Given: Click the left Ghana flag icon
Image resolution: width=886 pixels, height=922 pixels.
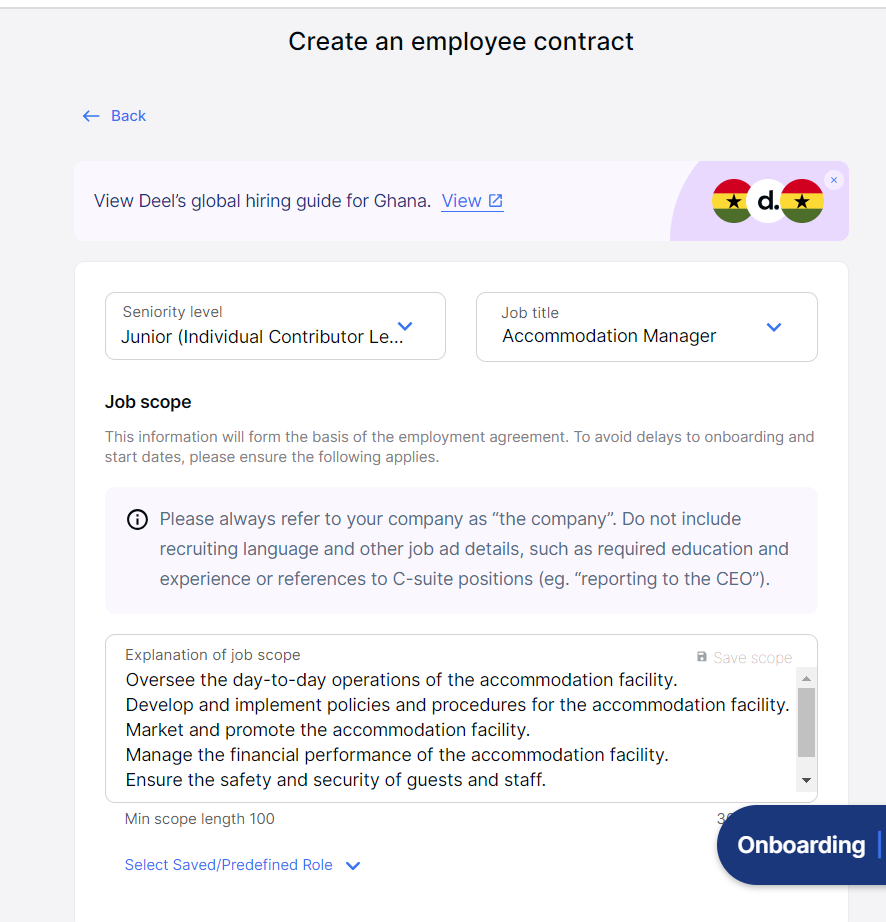Looking at the screenshot, I should (733, 201).
